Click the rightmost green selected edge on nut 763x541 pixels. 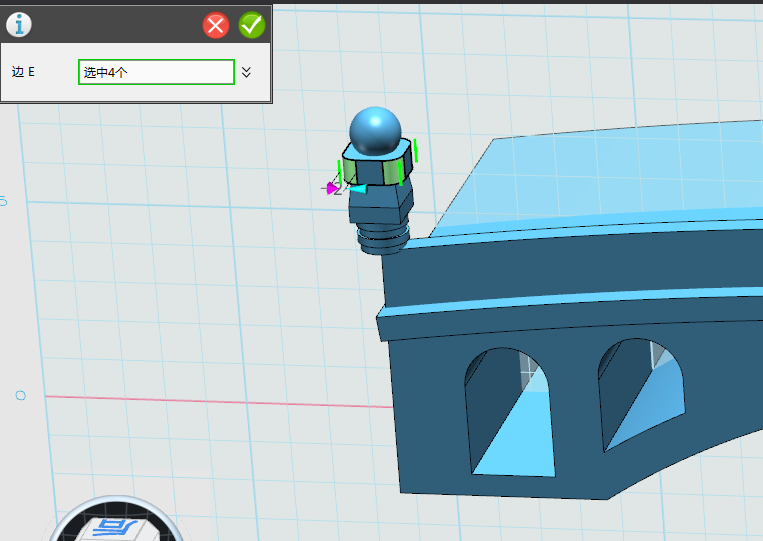416,150
